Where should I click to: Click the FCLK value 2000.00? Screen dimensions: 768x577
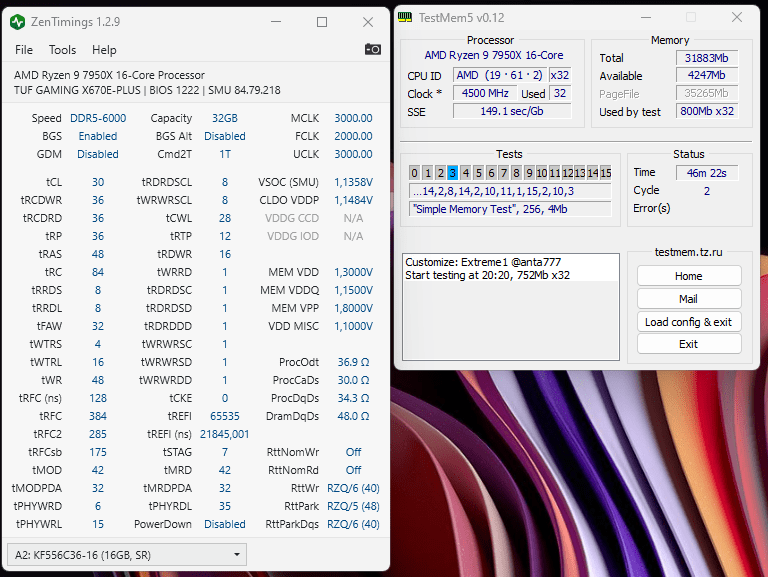(x=353, y=136)
